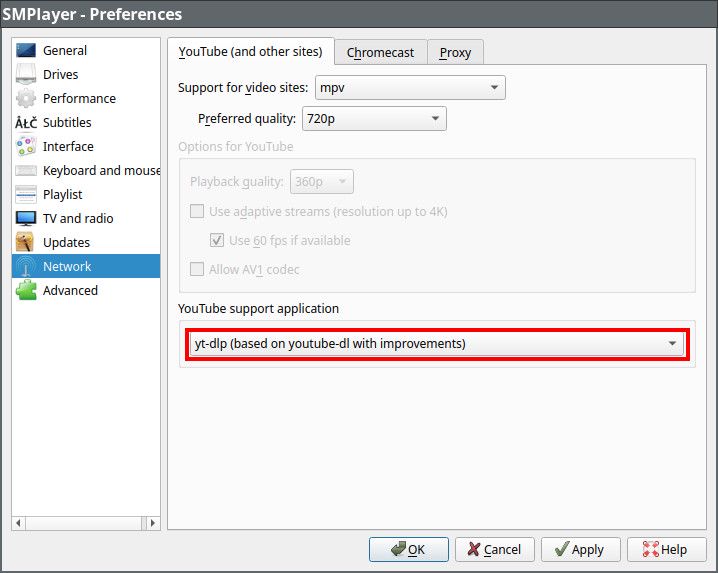Image resolution: width=718 pixels, height=573 pixels.
Task: Click the Playlist icon in sidebar
Action: (26, 195)
